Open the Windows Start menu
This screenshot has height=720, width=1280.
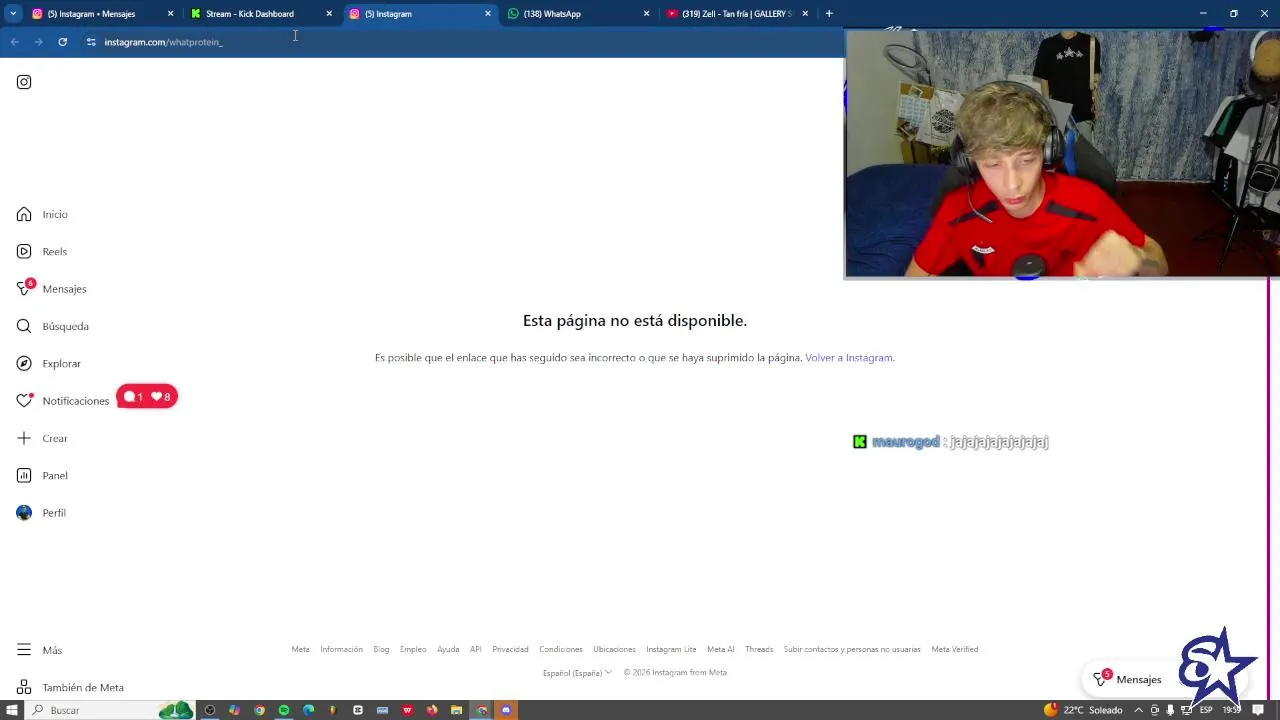[x=12, y=710]
